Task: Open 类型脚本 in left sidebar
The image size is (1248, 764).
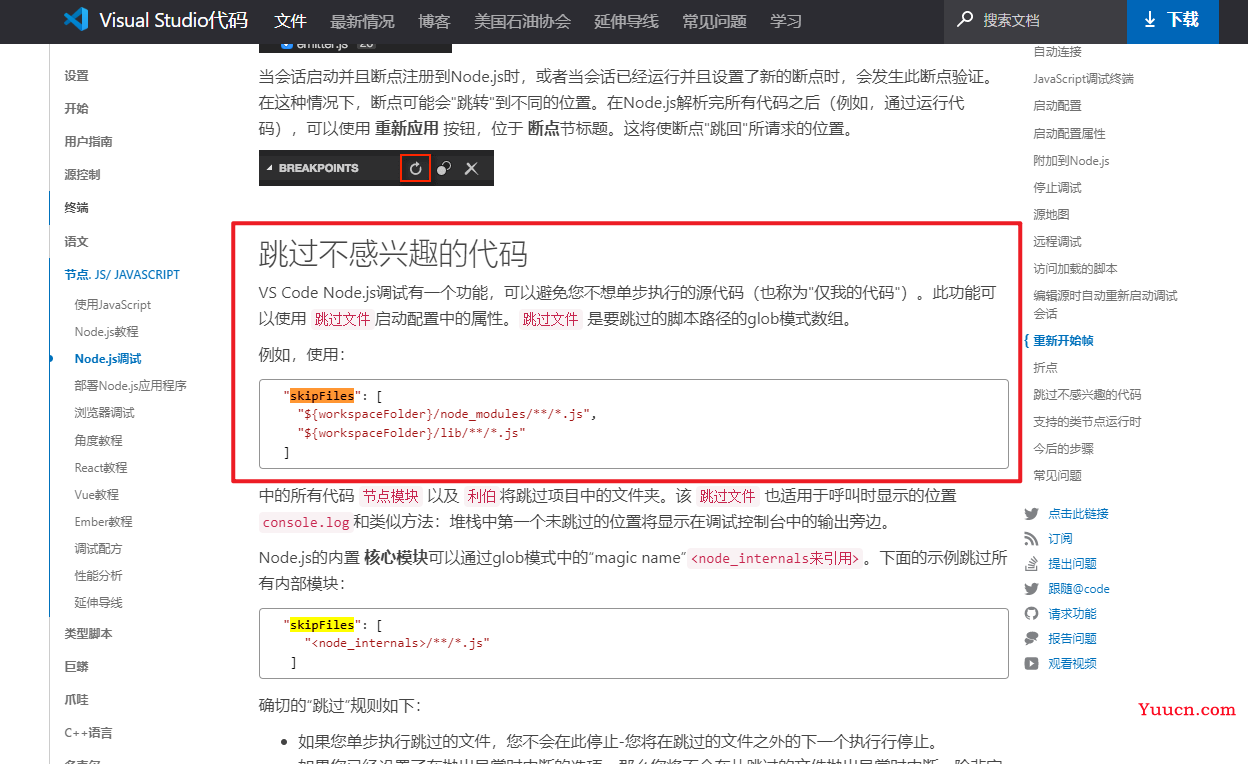Action: (x=88, y=633)
